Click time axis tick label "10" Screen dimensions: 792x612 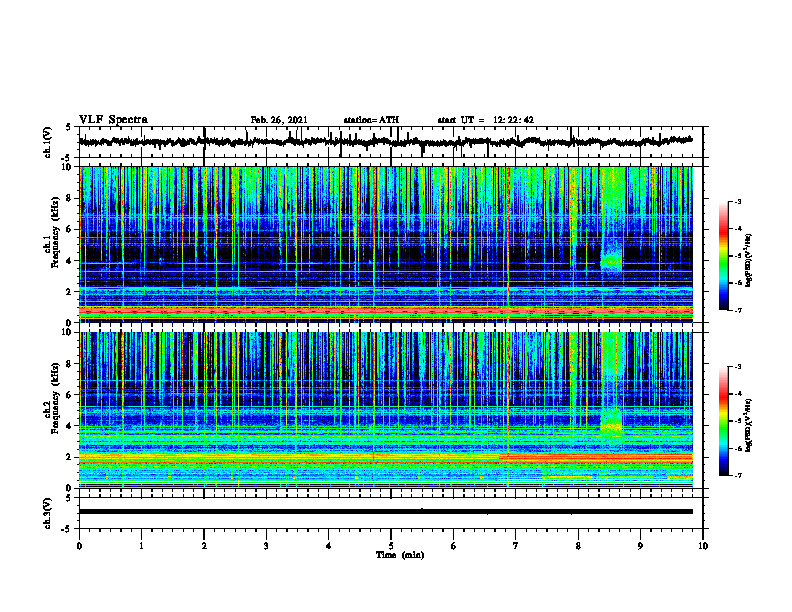(703, 546)
